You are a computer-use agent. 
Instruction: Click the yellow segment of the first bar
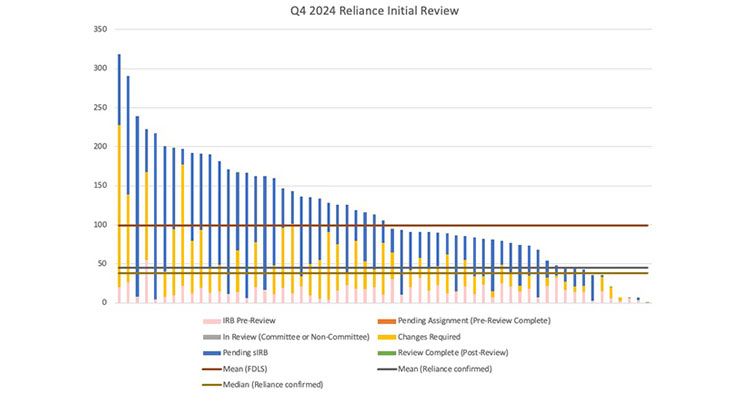tap(119, 200)
